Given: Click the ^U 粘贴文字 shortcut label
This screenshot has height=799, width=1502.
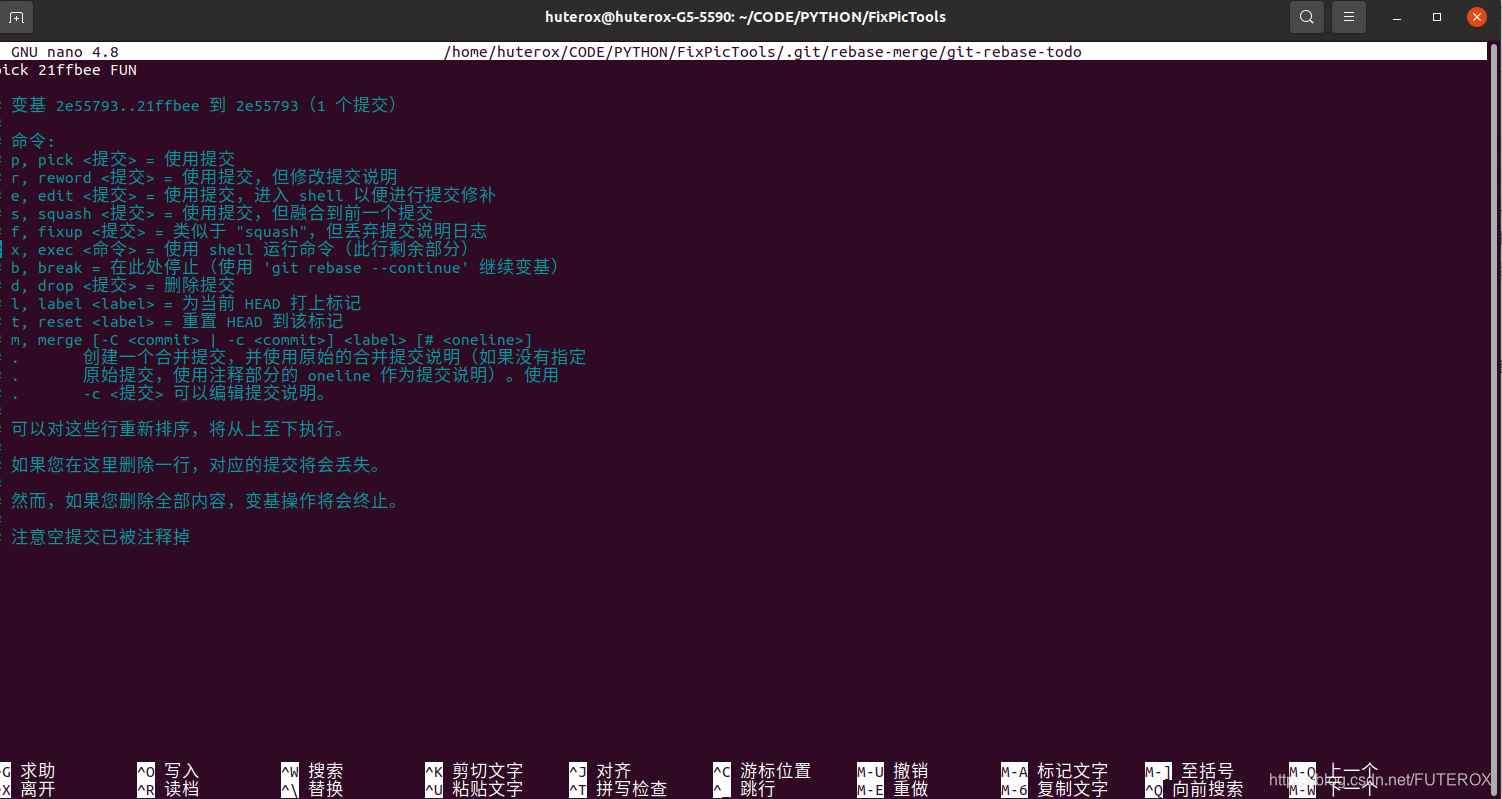Looking at the screenshot, I should (474, 789).
